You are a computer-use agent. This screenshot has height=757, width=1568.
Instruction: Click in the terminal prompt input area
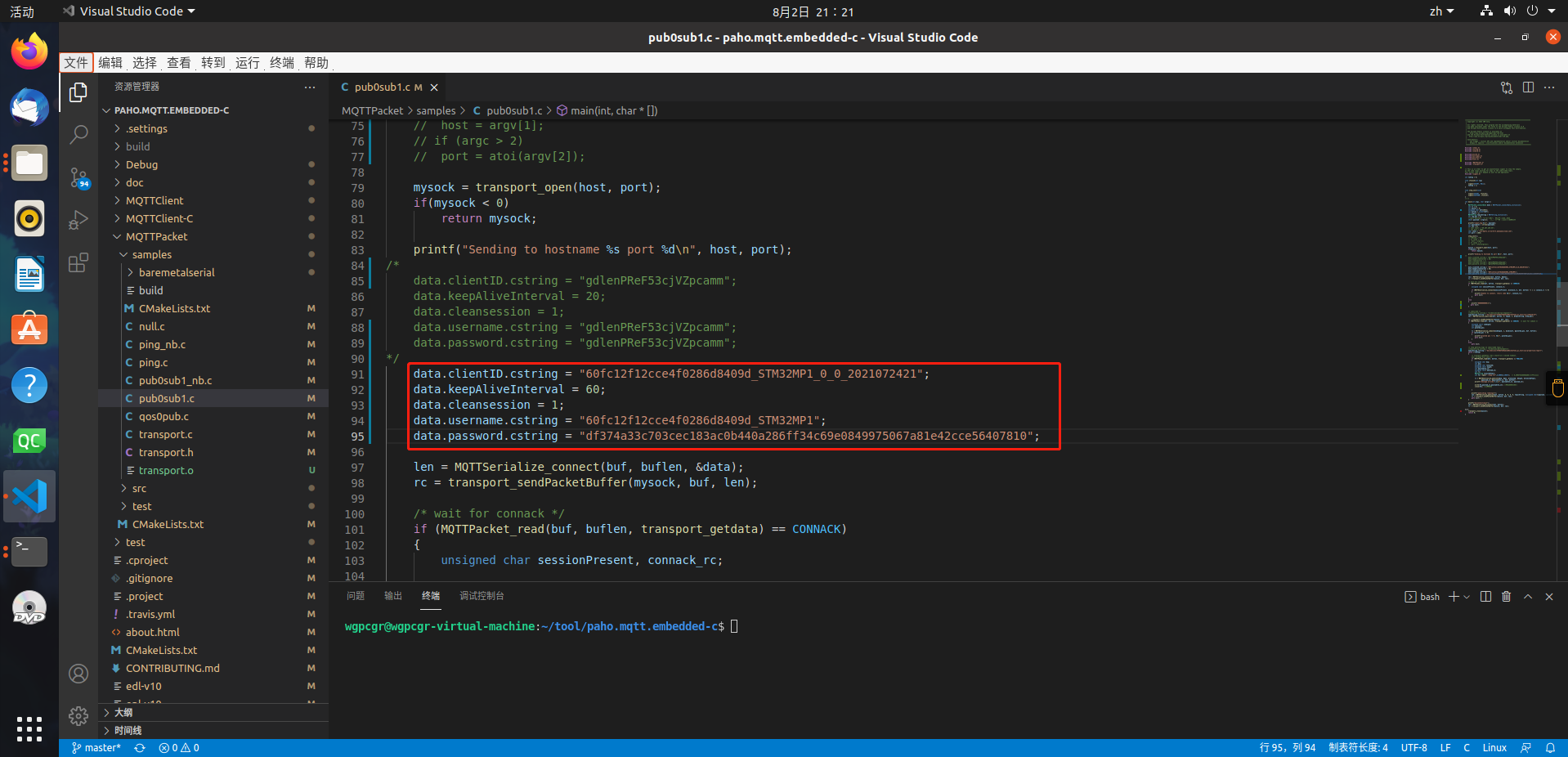point(734,626)
